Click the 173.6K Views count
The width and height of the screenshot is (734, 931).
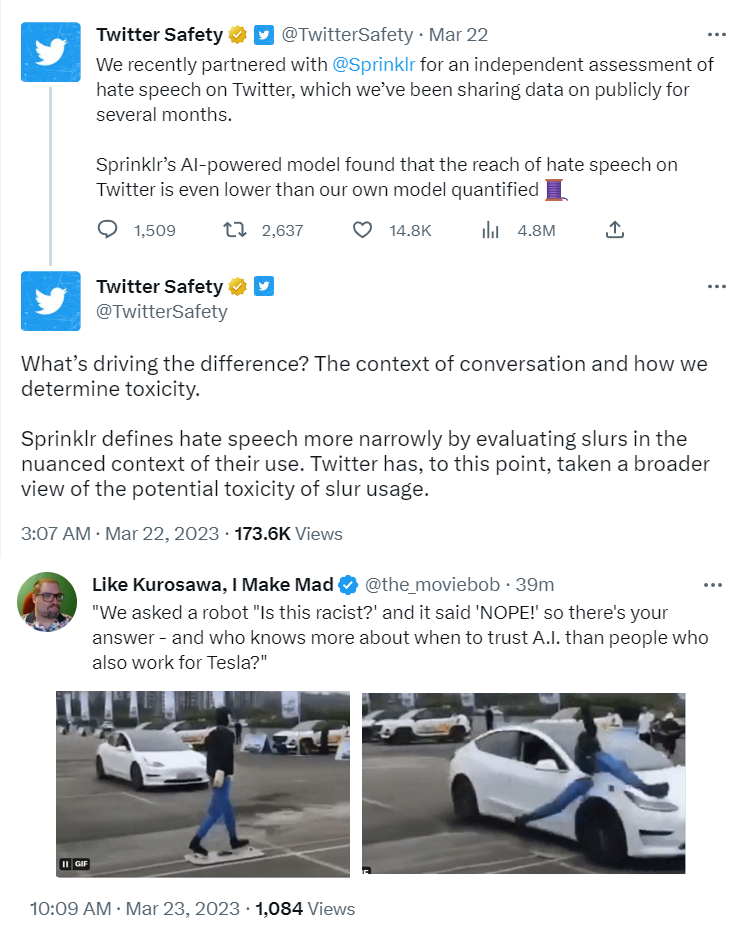[x=288, y=533]
